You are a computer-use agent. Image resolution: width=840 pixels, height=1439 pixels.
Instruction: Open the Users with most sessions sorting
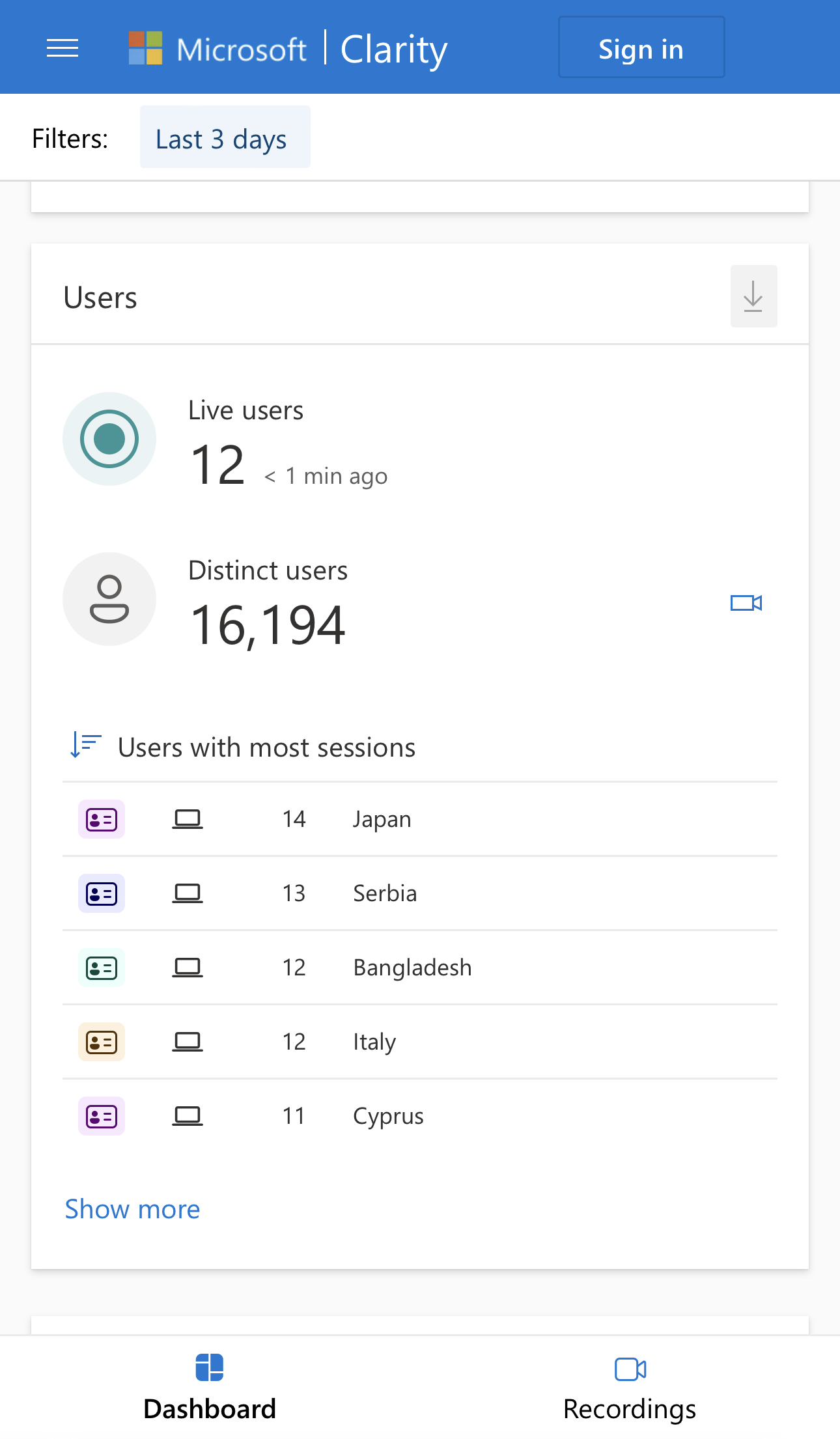tap(266, 747)
